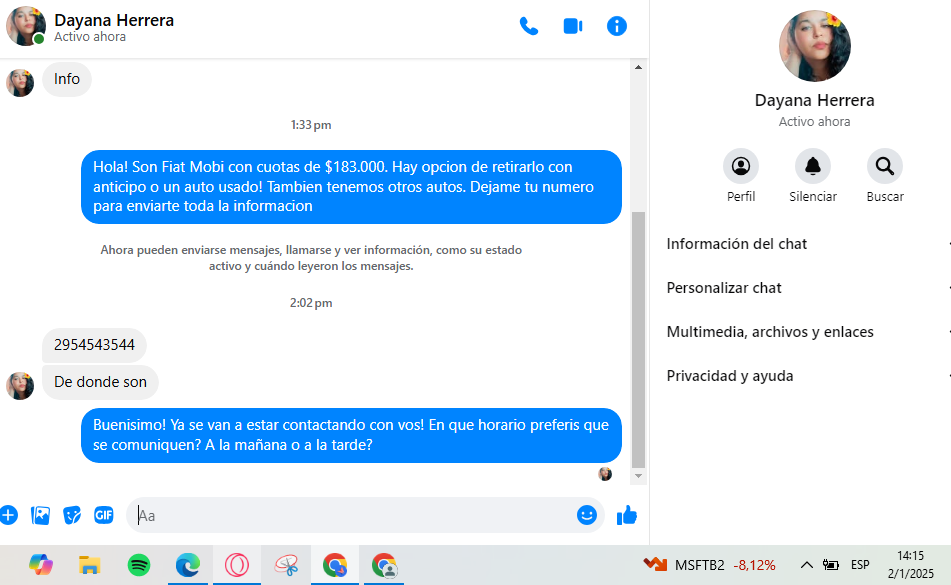
Task: Send a thumbs-up like
Action: [627, 515]
